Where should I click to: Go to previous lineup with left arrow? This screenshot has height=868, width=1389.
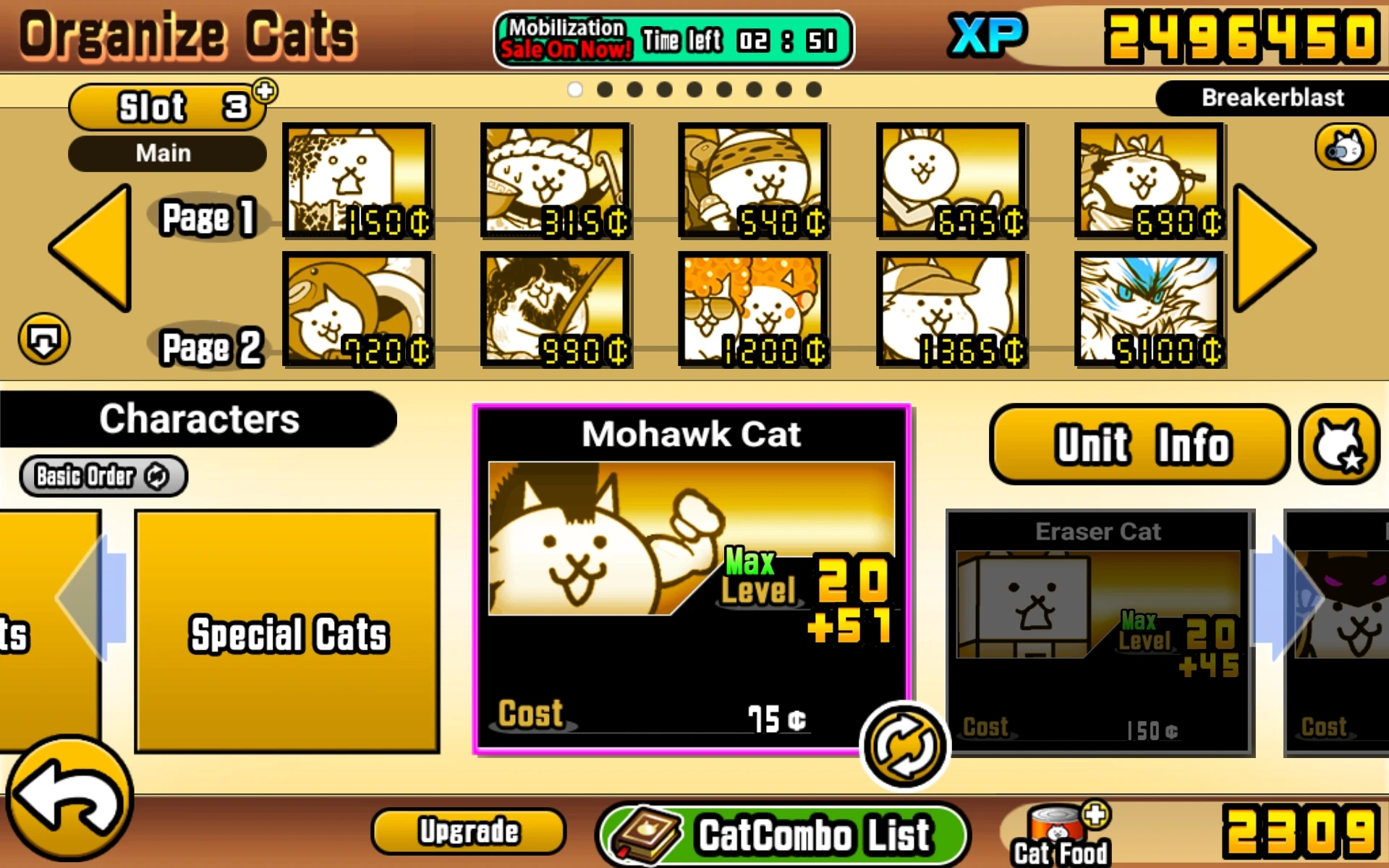coord(90,248)
